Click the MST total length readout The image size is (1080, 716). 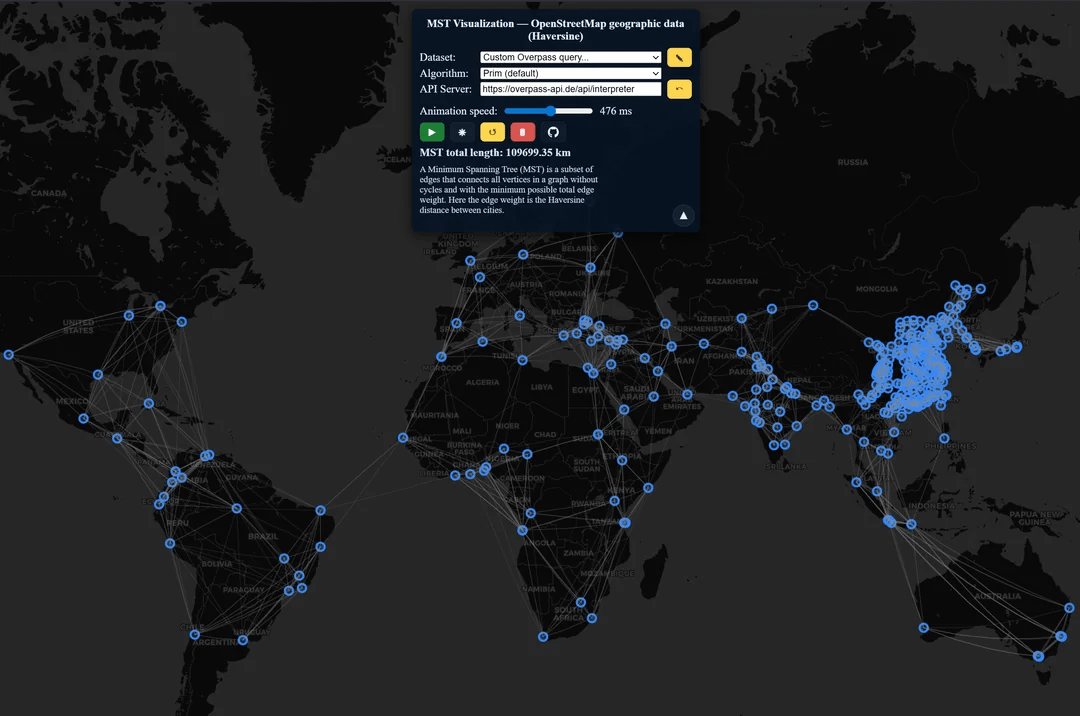(x=495, y=153)
